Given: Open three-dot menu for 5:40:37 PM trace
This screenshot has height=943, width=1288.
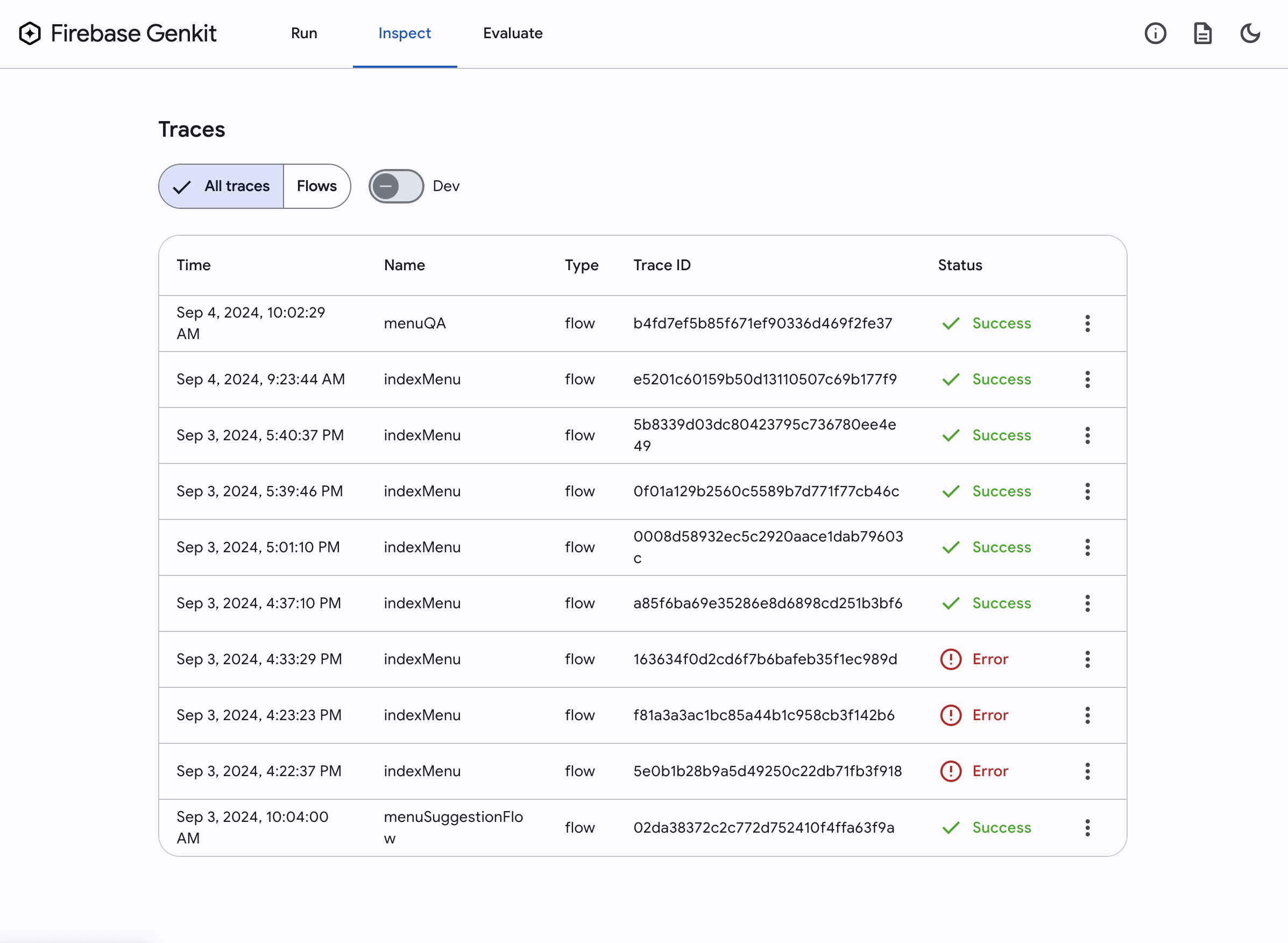Looking at the screenshot, I should (x=1087, y=435).
